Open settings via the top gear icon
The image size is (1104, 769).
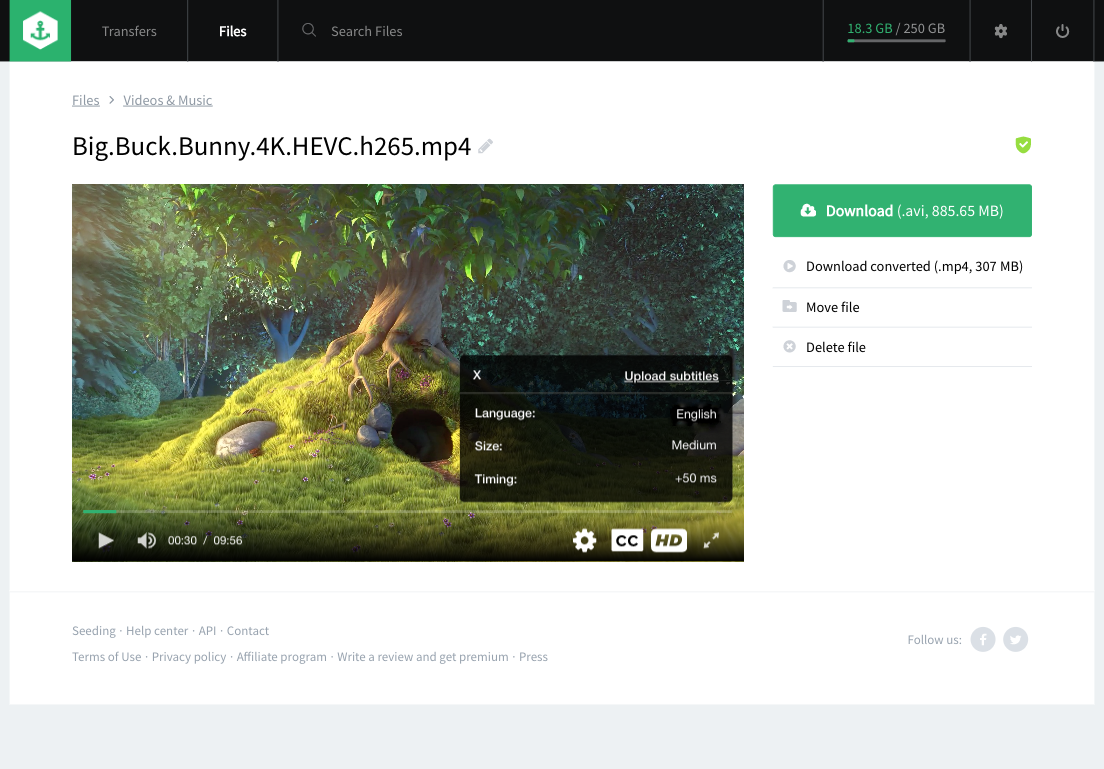pyautogui.click(x=1000, y=31)
